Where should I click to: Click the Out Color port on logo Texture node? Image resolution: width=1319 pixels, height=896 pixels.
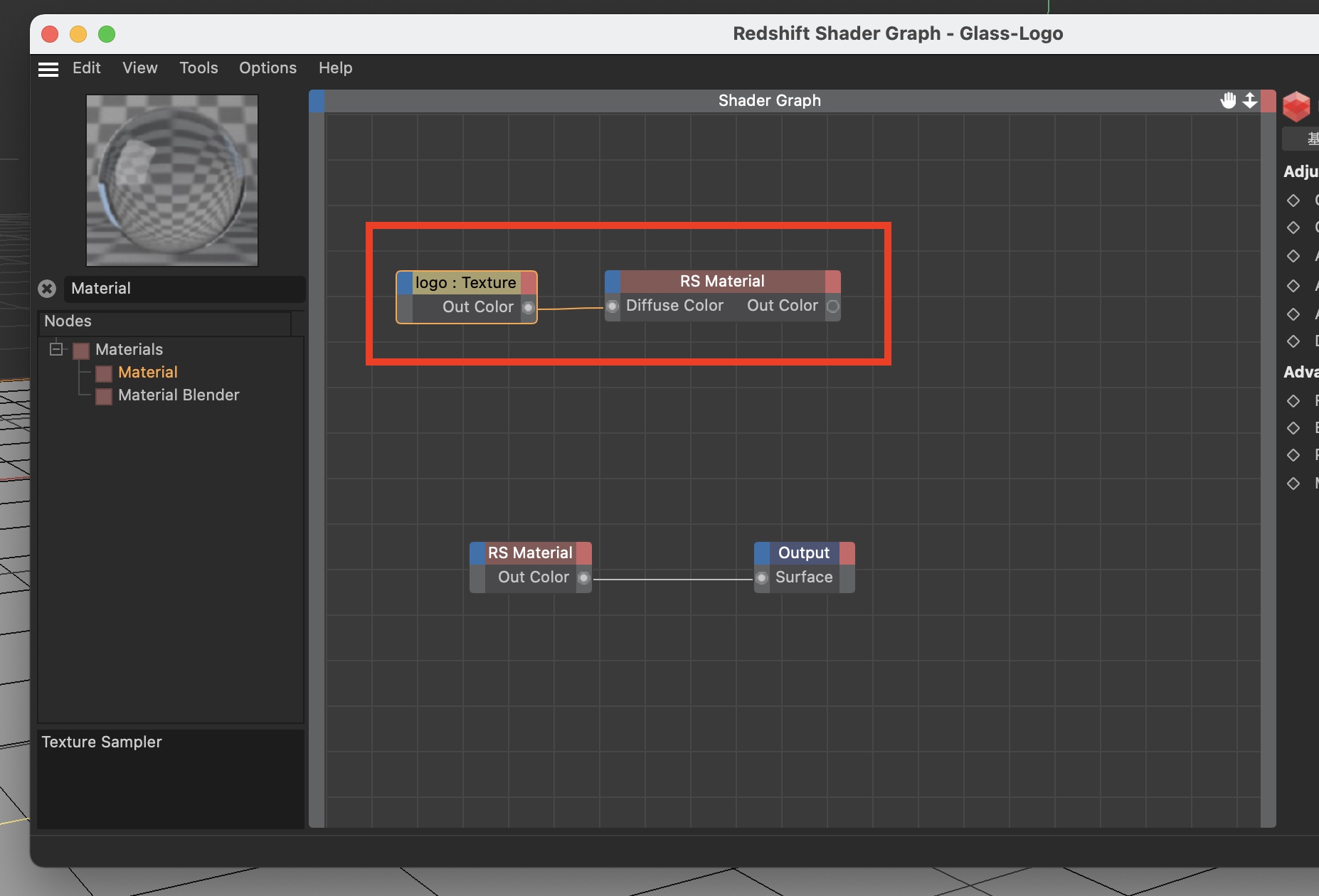(529, 308)
